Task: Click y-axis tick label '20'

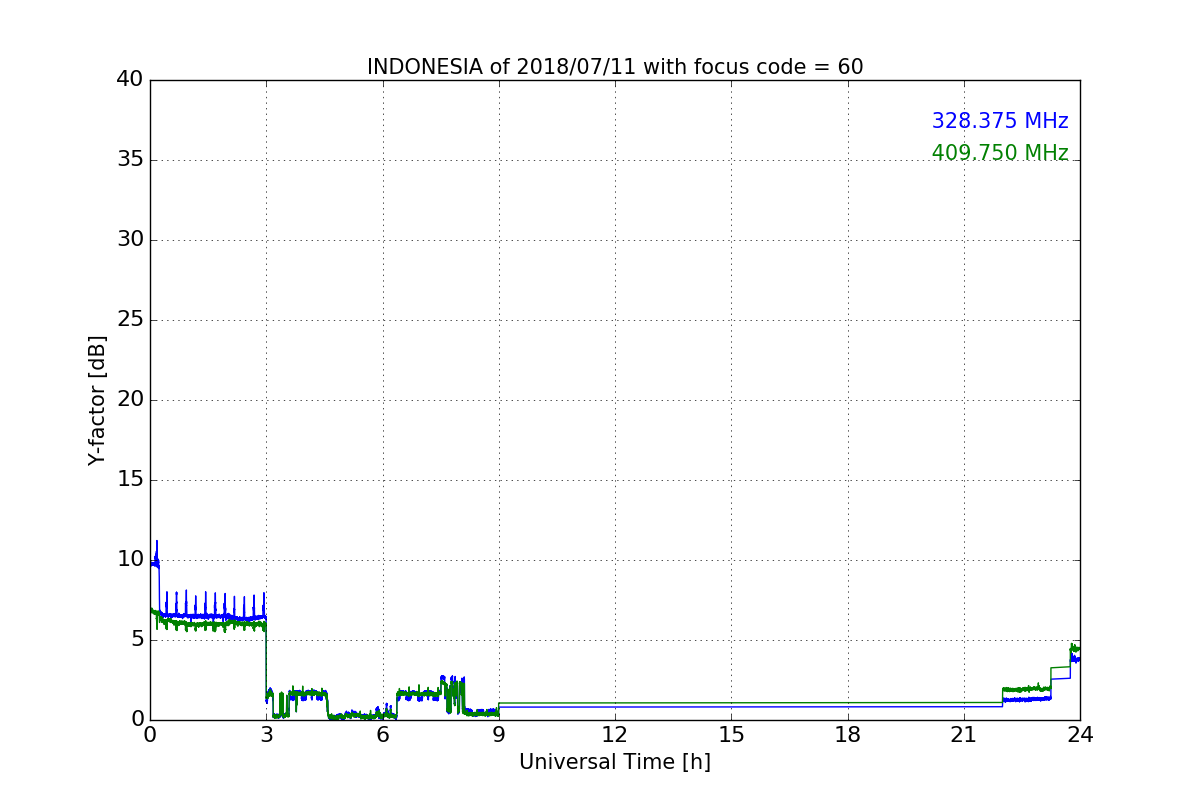Action: click(130, 399)
